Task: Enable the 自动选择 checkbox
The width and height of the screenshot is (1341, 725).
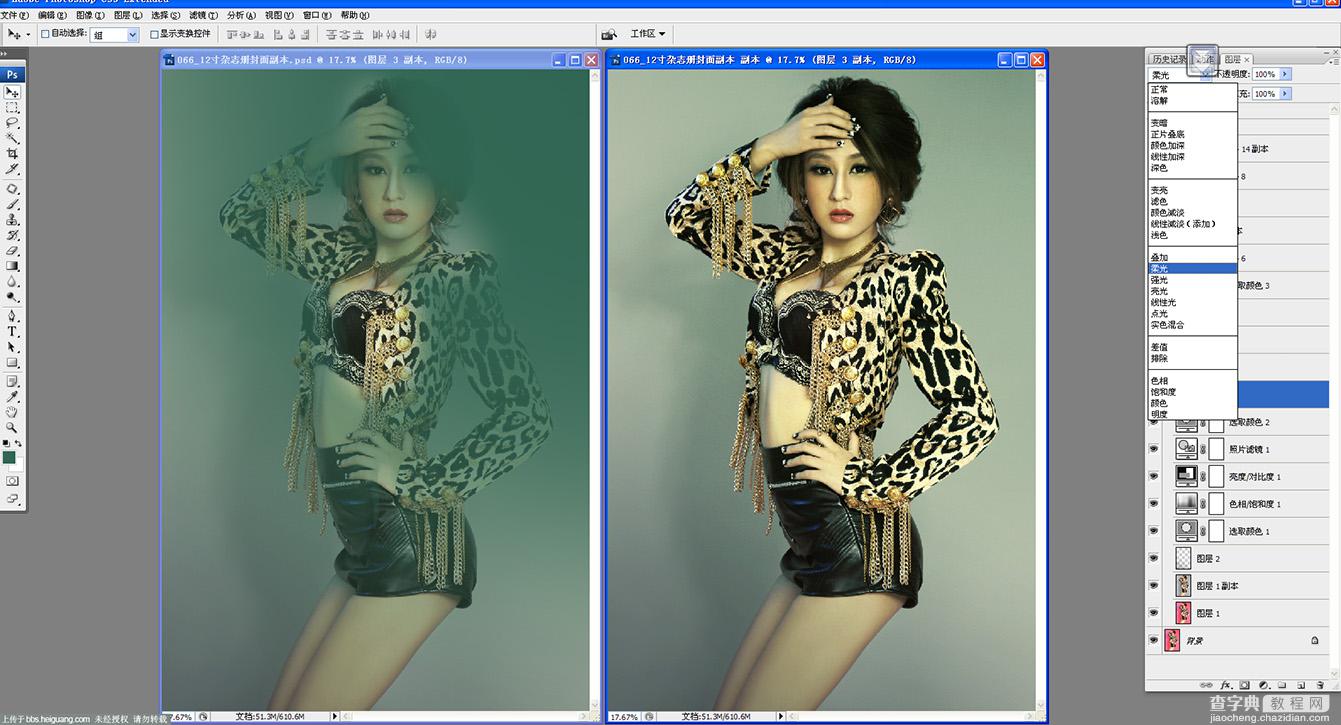Action: [45, 34]
